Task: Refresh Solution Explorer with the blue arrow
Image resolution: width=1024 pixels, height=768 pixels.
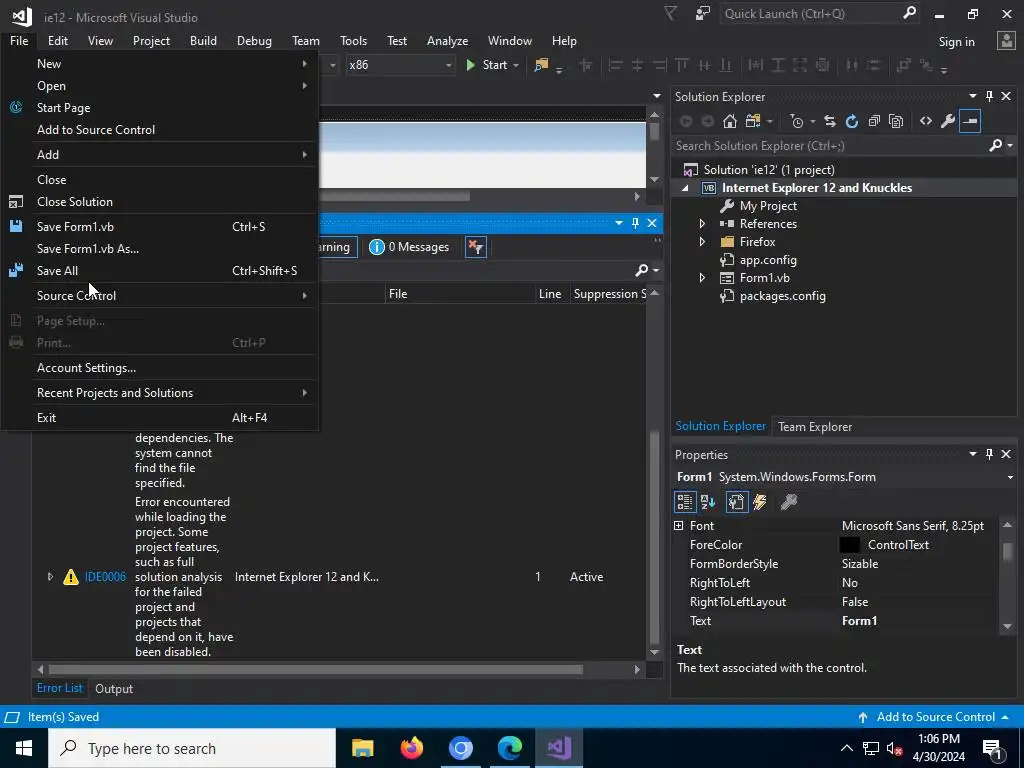Action: tap(852, 121)
